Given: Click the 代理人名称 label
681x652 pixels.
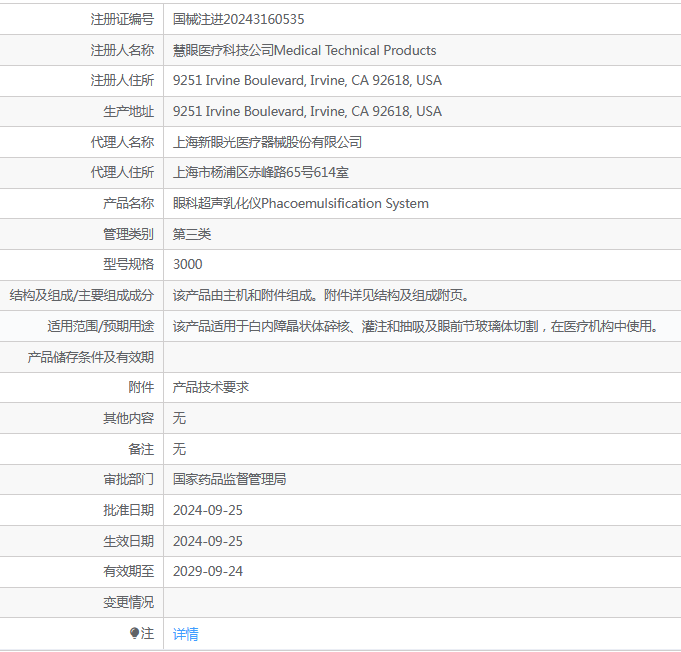Looking at the screenshot, I should tap(122, 142).
